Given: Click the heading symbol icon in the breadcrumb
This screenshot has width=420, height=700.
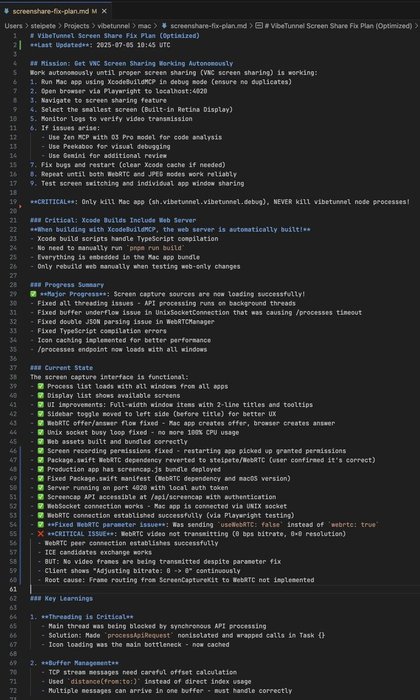Looking at the screenshot, I should point(259,26).
